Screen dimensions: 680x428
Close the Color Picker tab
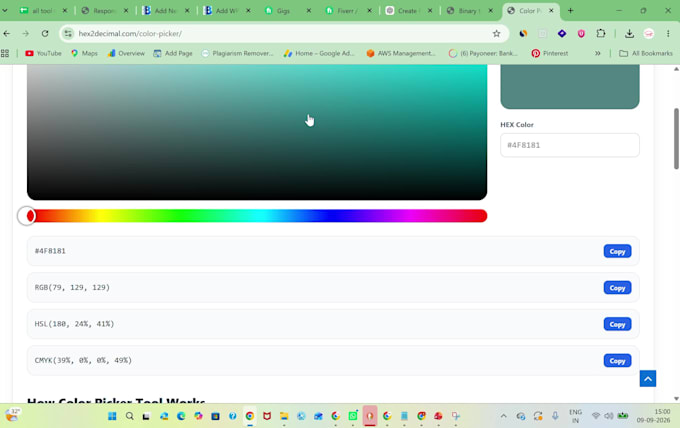coord(551,10)
